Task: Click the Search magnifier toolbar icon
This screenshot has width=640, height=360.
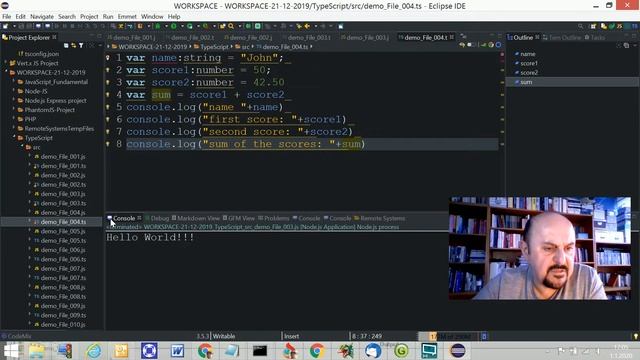Action: (x=231, y=26)
